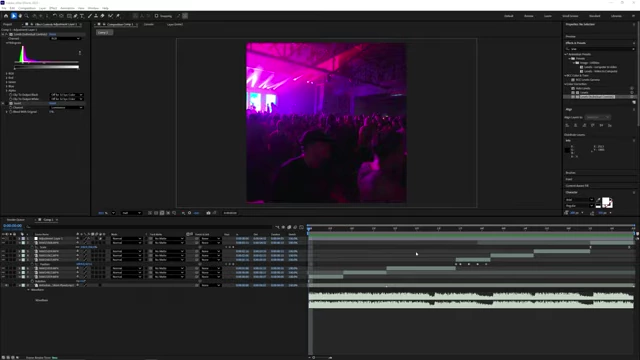Select the Puppet Pin tool

118,16
